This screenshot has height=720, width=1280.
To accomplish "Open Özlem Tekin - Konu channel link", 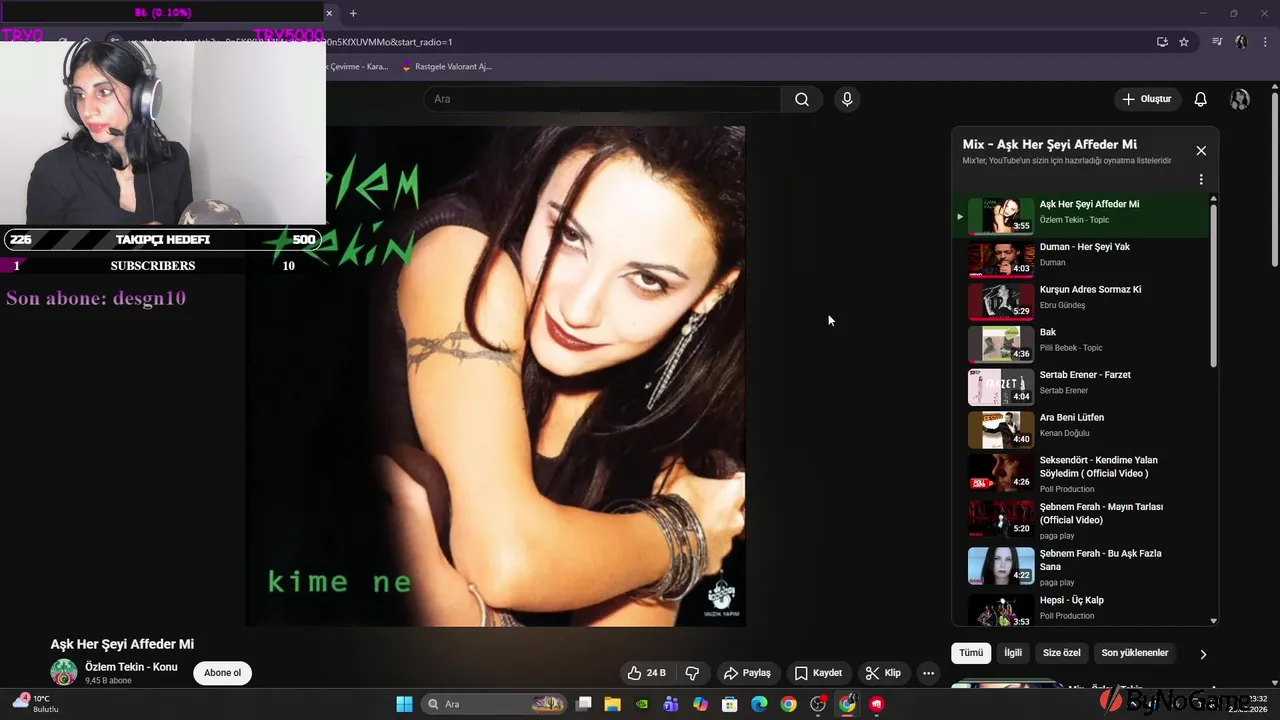I will (131, 667).
